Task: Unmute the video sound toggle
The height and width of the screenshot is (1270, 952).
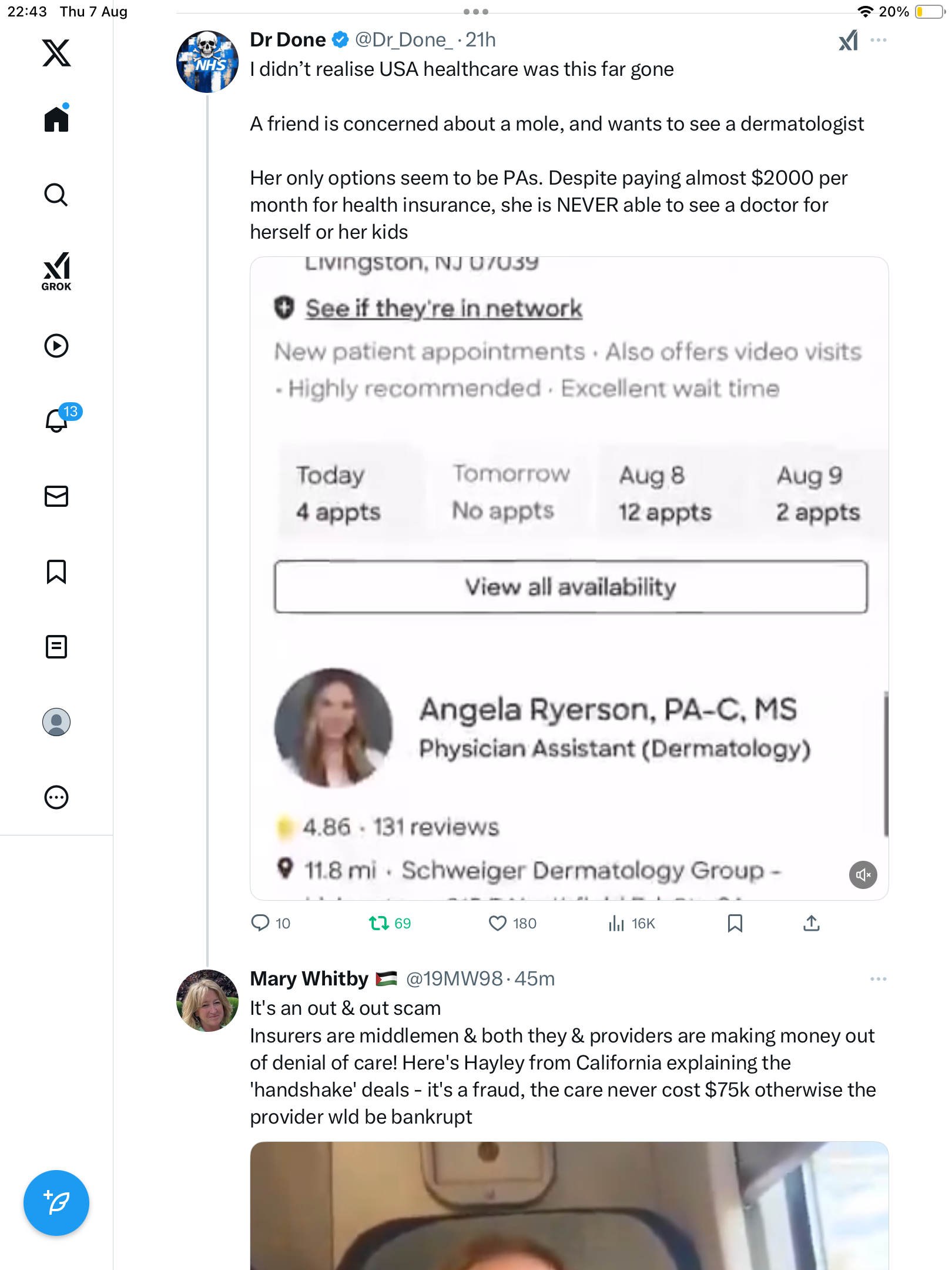Action: click(863, 875)
